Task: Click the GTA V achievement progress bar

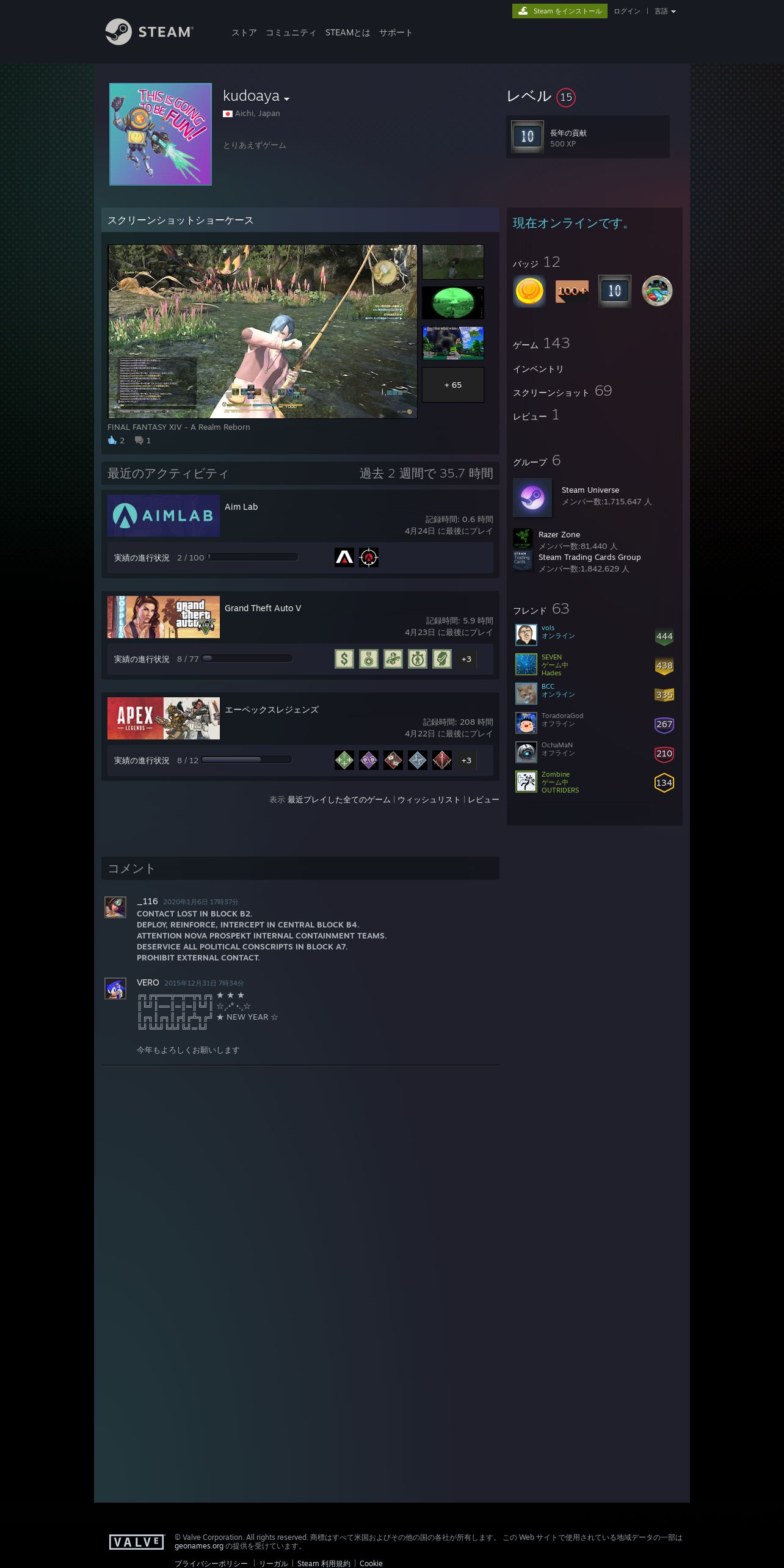Action: coord(247,659)
